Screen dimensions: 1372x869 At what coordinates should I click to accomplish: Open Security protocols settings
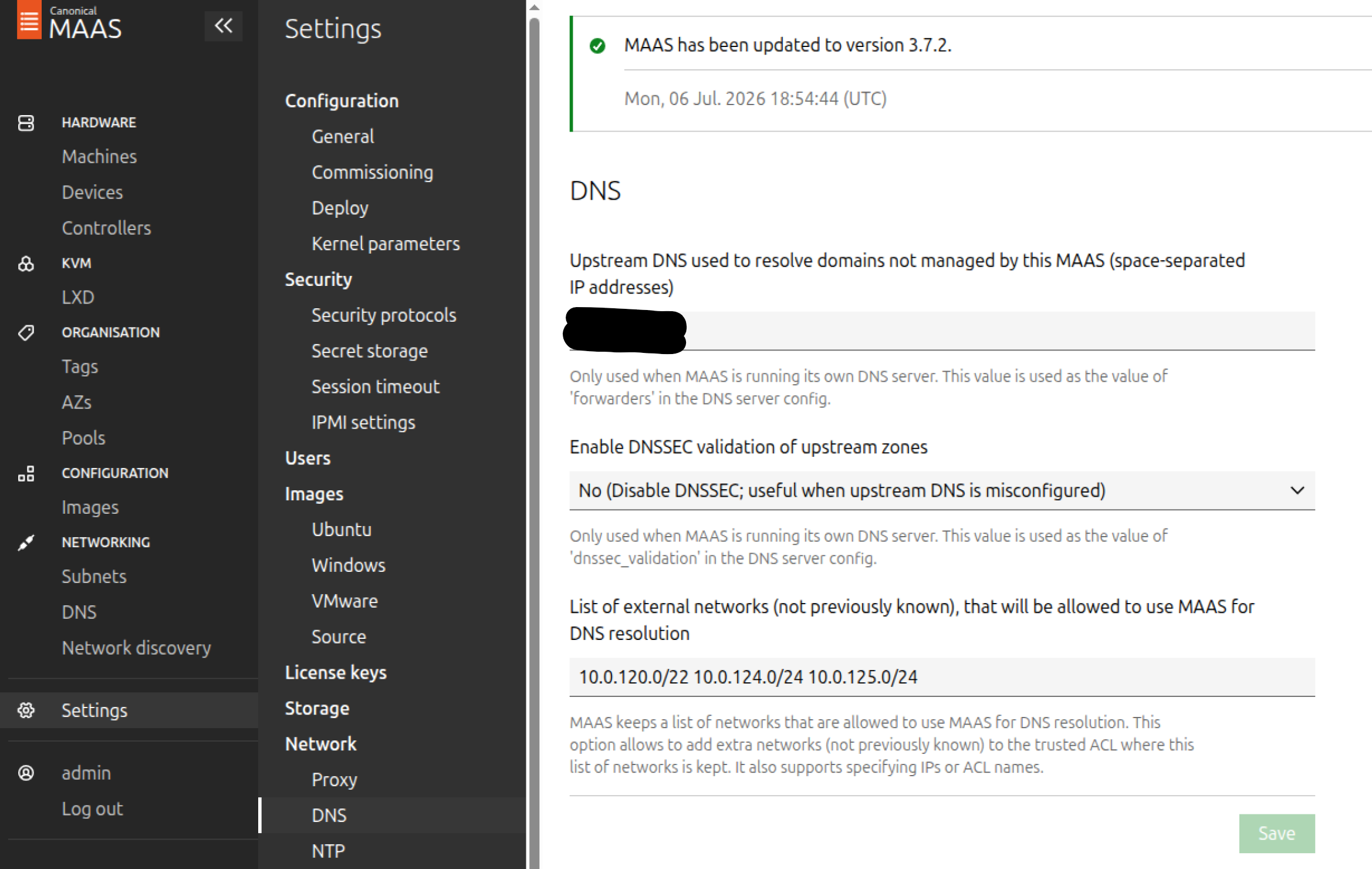click(x=384, y=316)
